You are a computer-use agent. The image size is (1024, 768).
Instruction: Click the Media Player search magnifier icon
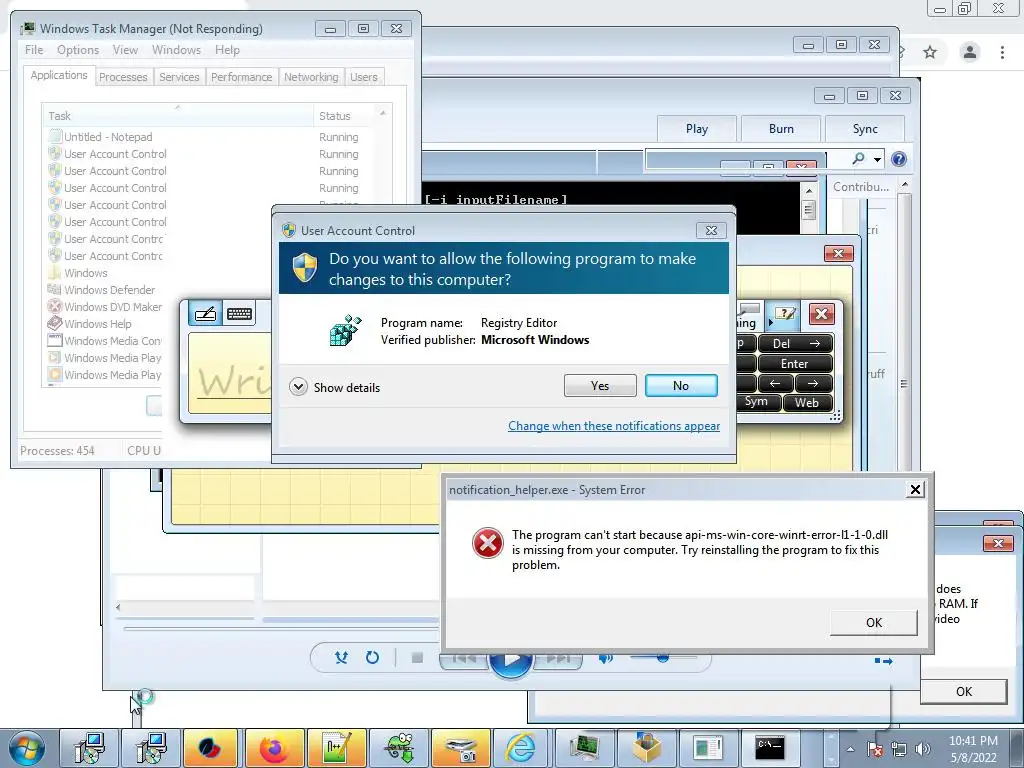click(x=858, y=159)
